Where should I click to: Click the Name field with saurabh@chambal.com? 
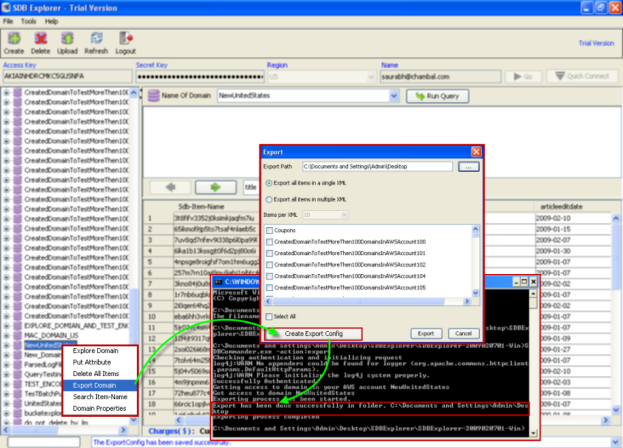coord(440,77)
